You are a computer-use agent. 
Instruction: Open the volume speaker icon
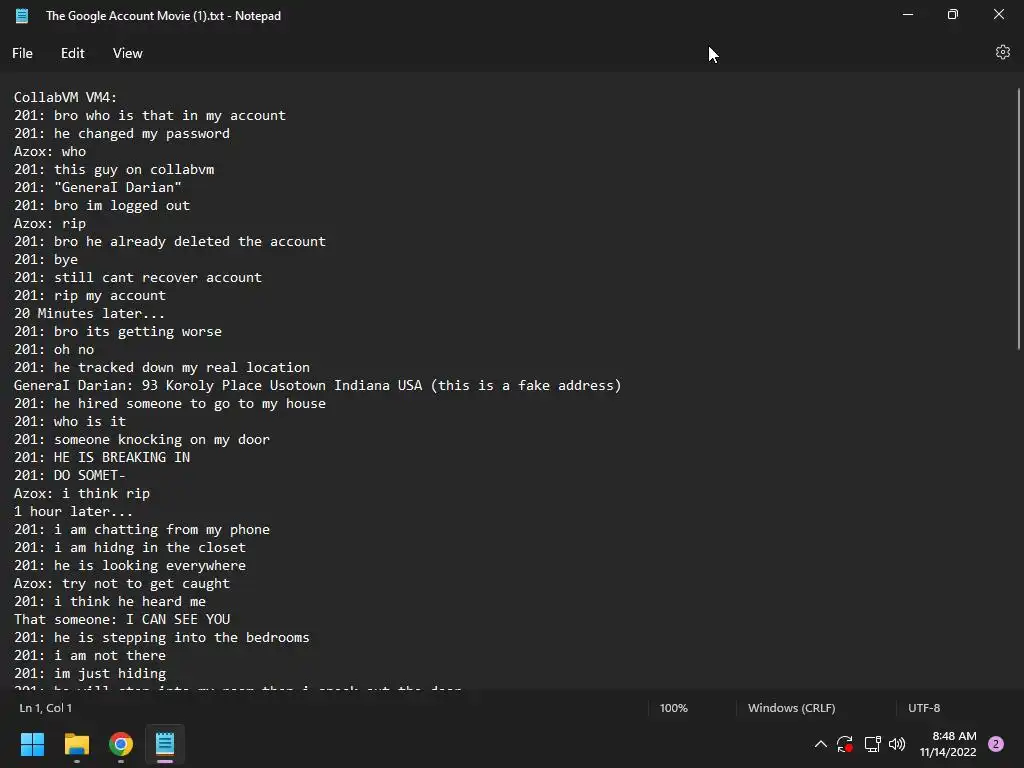point(897,744)
